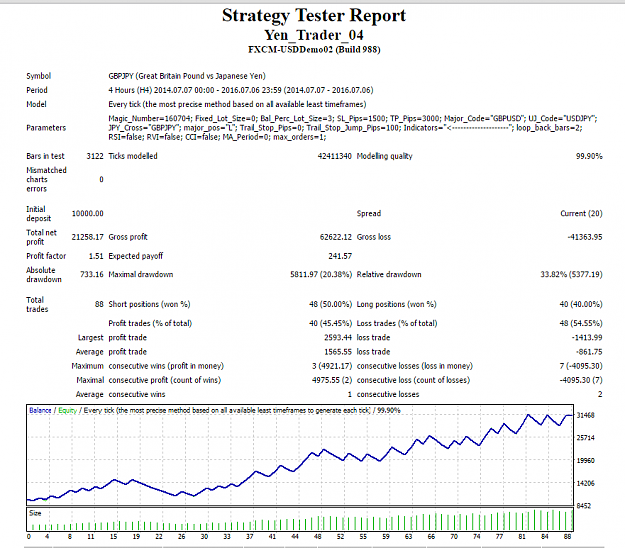
Task: Click maximal consecutive profit '4975.55 (2)'
Action: coord(332,380)
